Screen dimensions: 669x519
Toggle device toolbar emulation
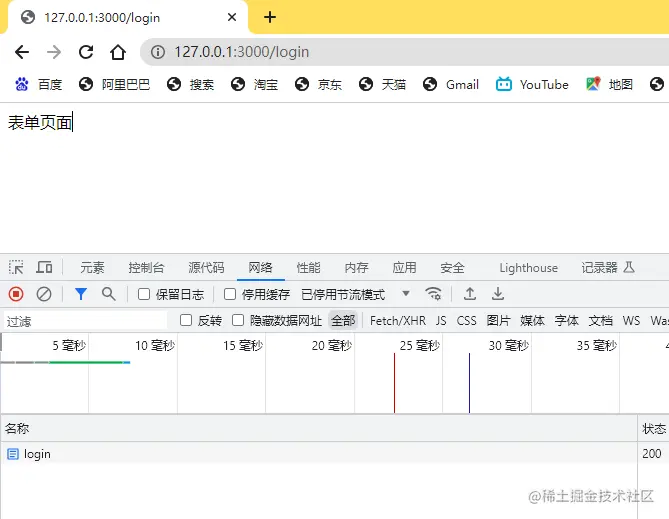click(x=44, y=268)
